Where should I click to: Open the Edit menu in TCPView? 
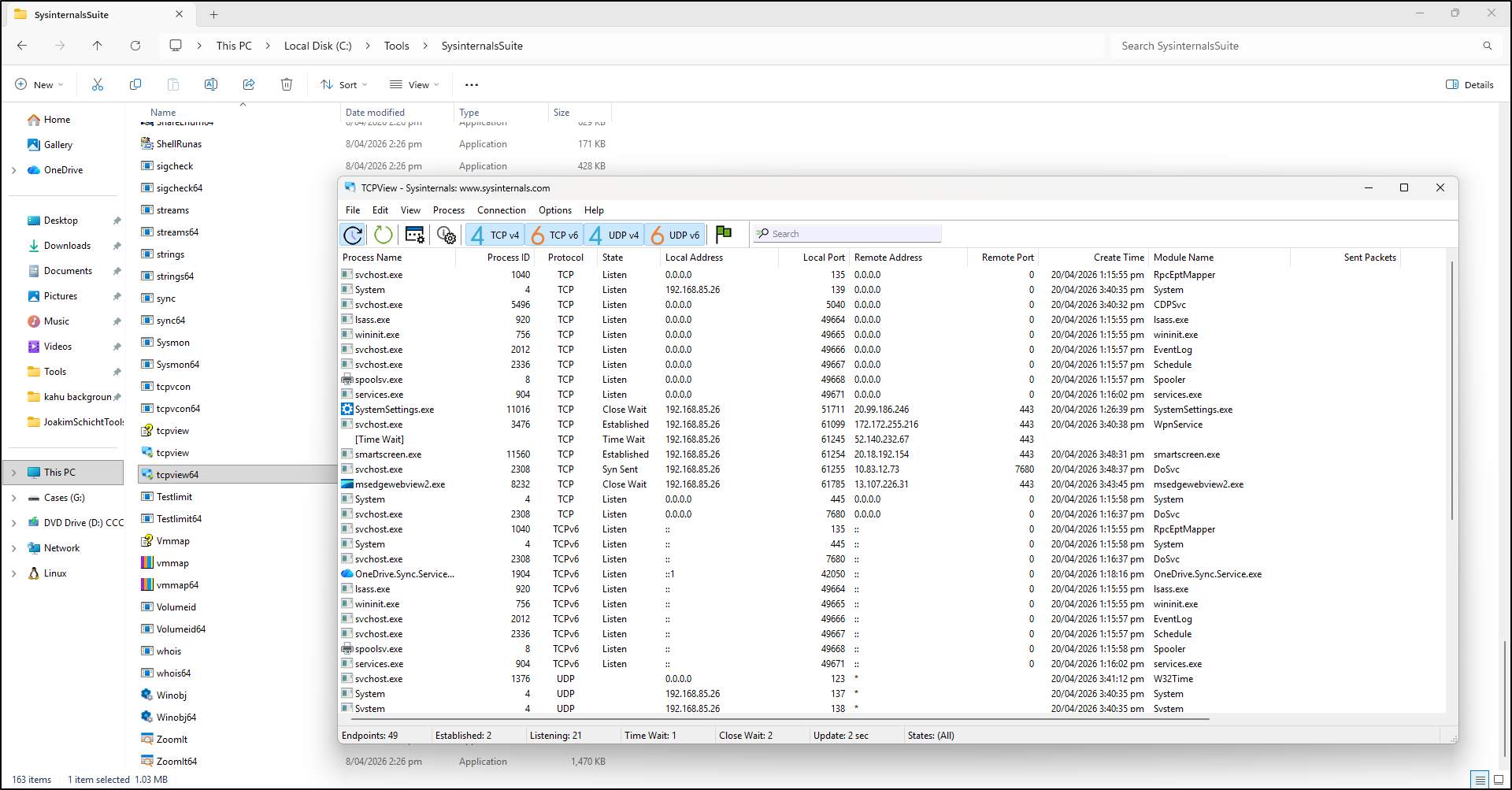[380, 210]
